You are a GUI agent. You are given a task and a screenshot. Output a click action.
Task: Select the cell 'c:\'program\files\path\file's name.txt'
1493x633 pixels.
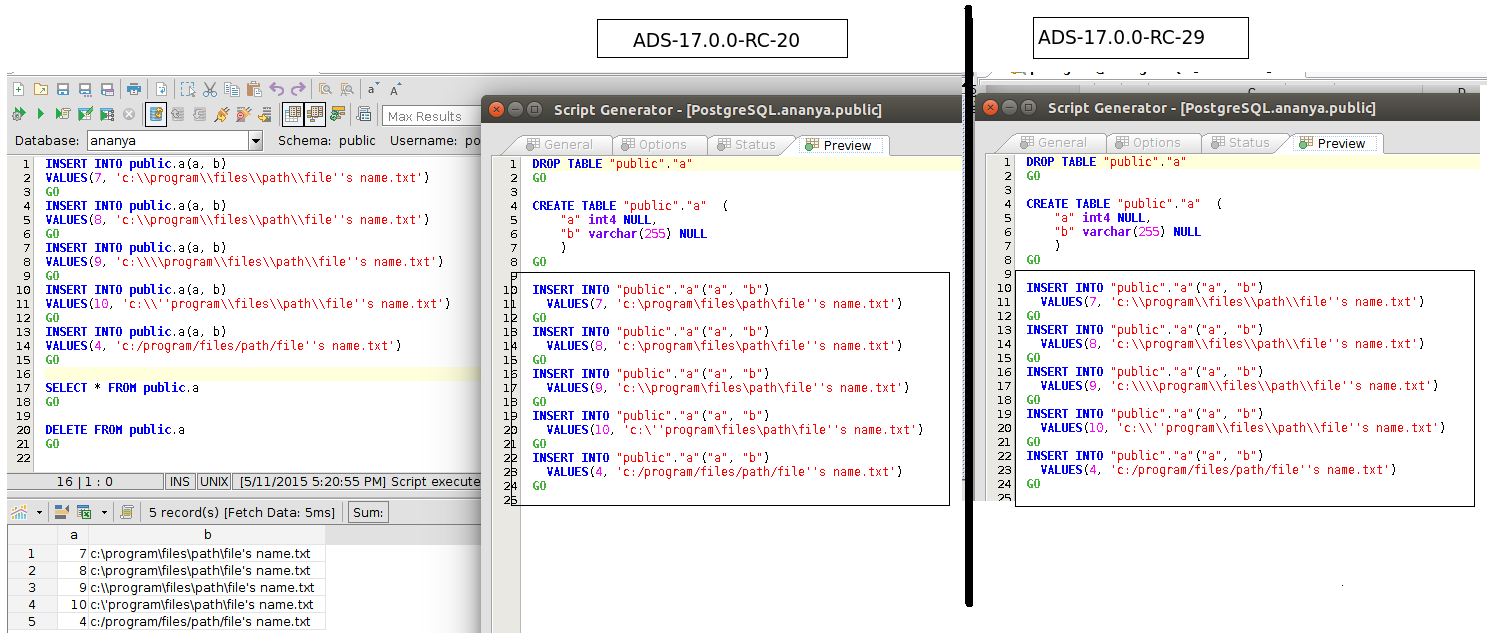tap(207, 604)
